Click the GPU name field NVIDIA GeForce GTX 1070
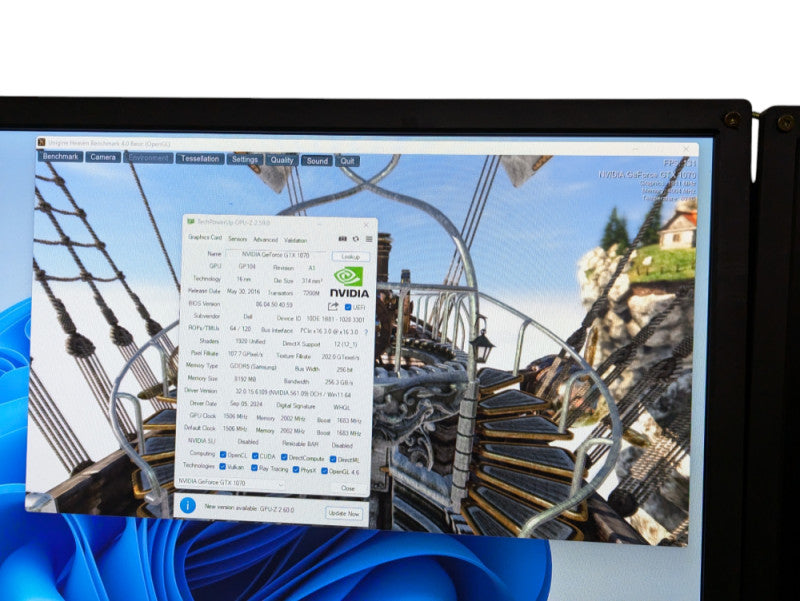 click(x=276, y=255)
